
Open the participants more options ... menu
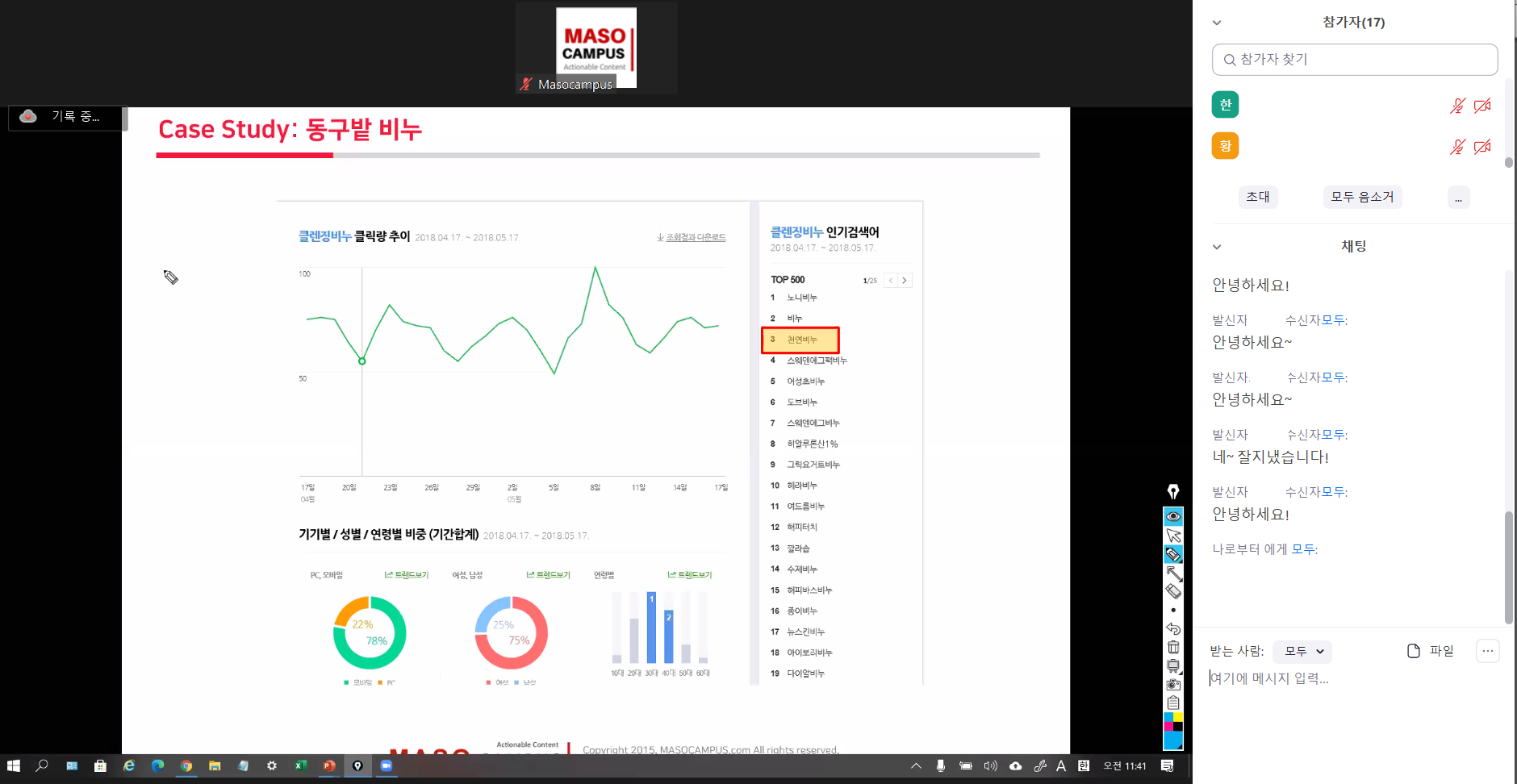1458,197
